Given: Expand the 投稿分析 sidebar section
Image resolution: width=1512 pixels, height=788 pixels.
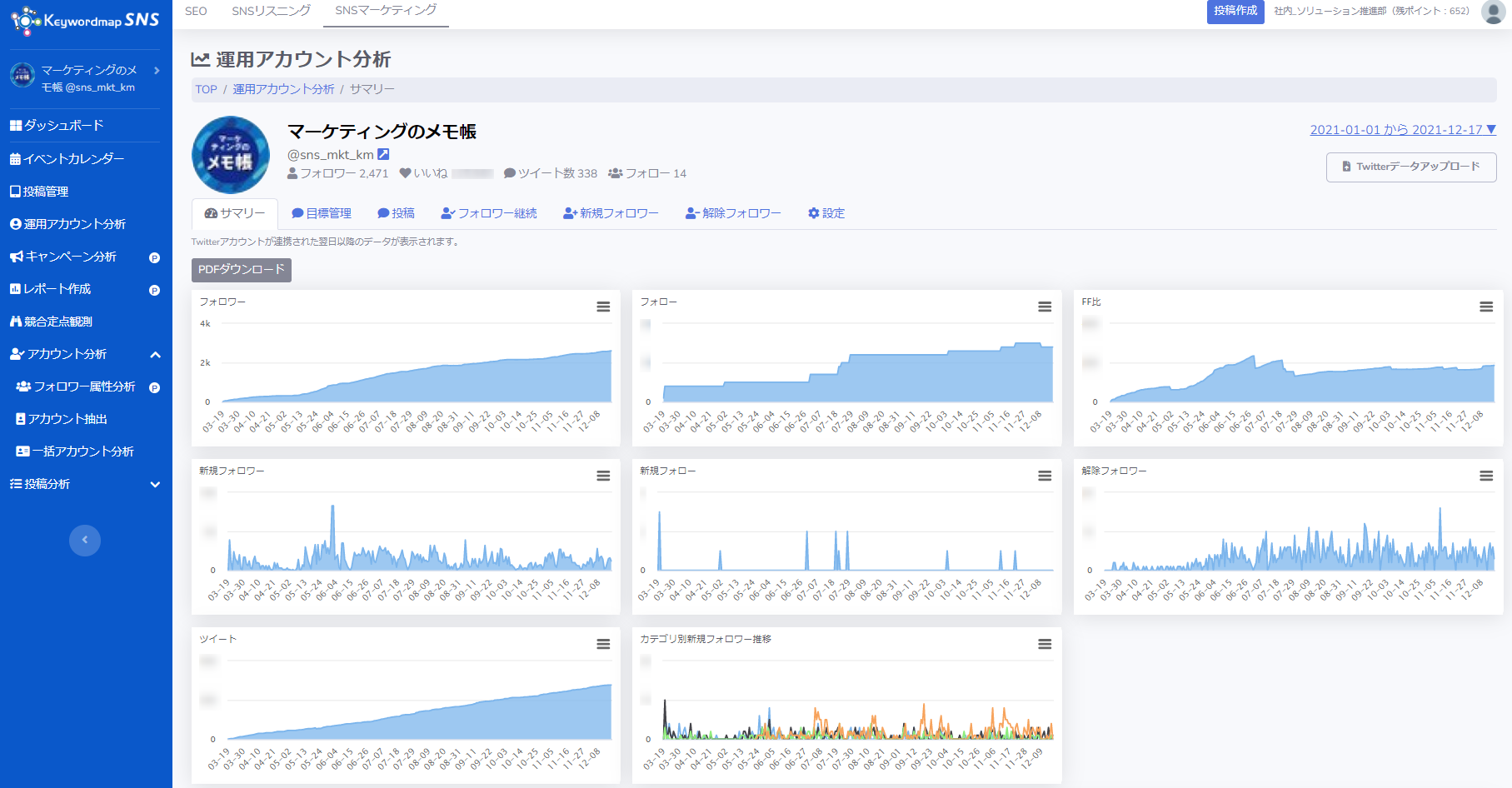Looking at the screenshot, I should (155, 484).
